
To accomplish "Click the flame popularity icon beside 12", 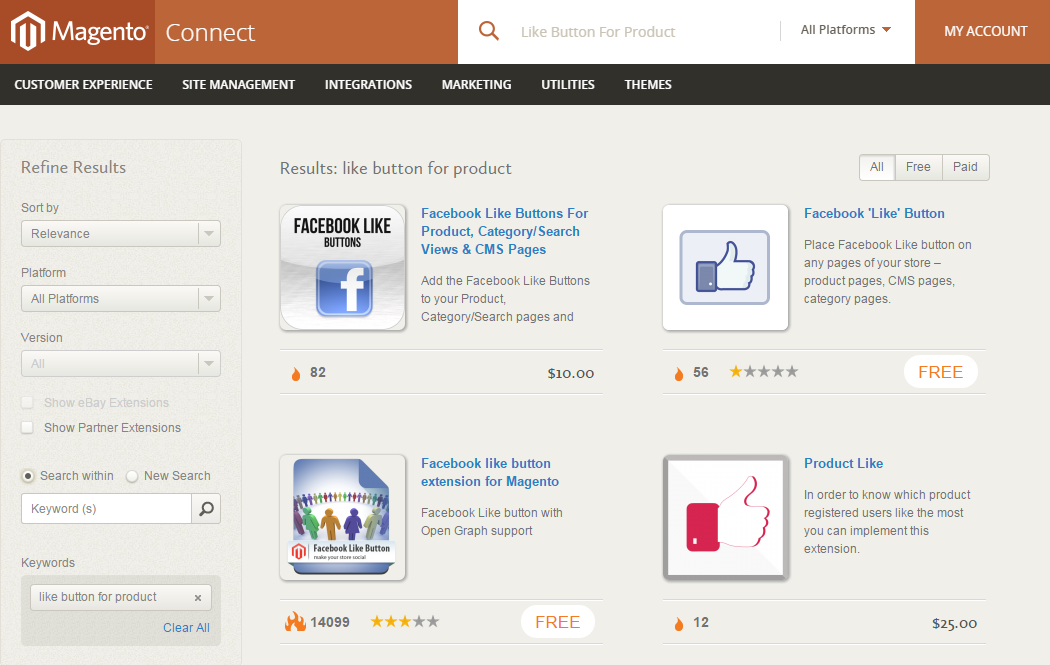I will point(679,623).
